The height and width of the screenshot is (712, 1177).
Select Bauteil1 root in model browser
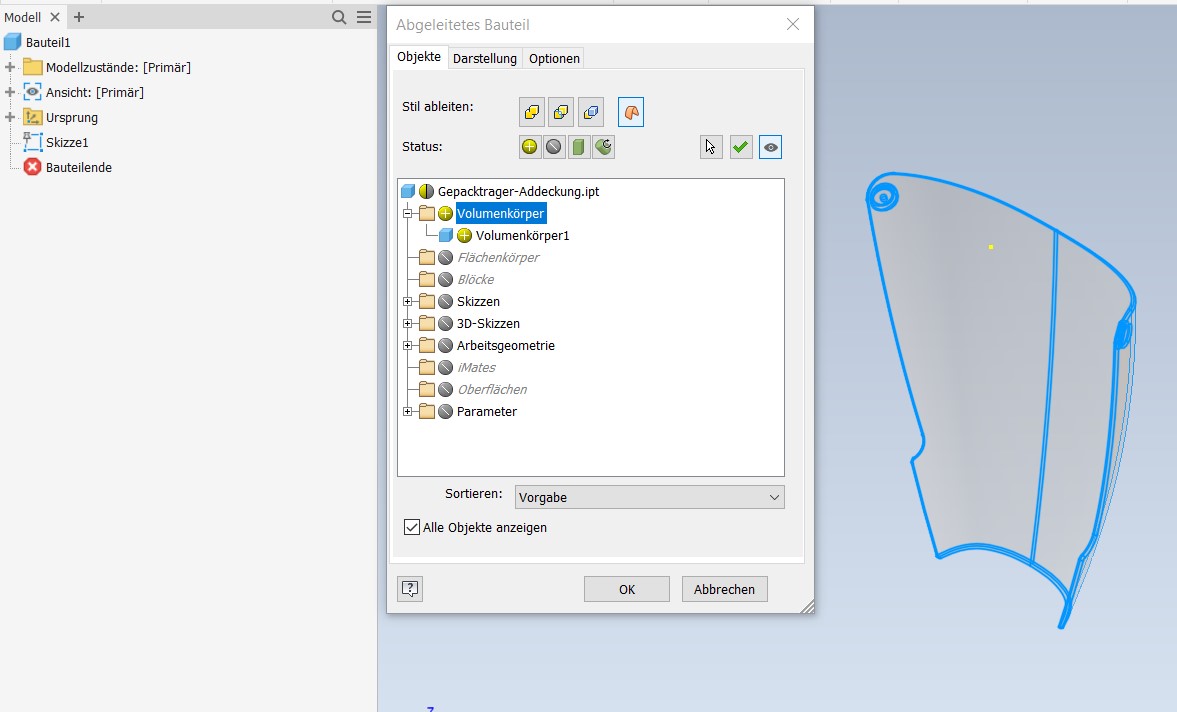pyautogui.click(x=48, y=43)
